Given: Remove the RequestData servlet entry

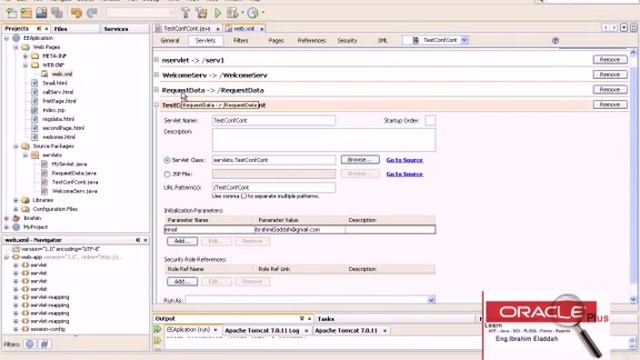Looking at the screenshot, I should point(610,89).
